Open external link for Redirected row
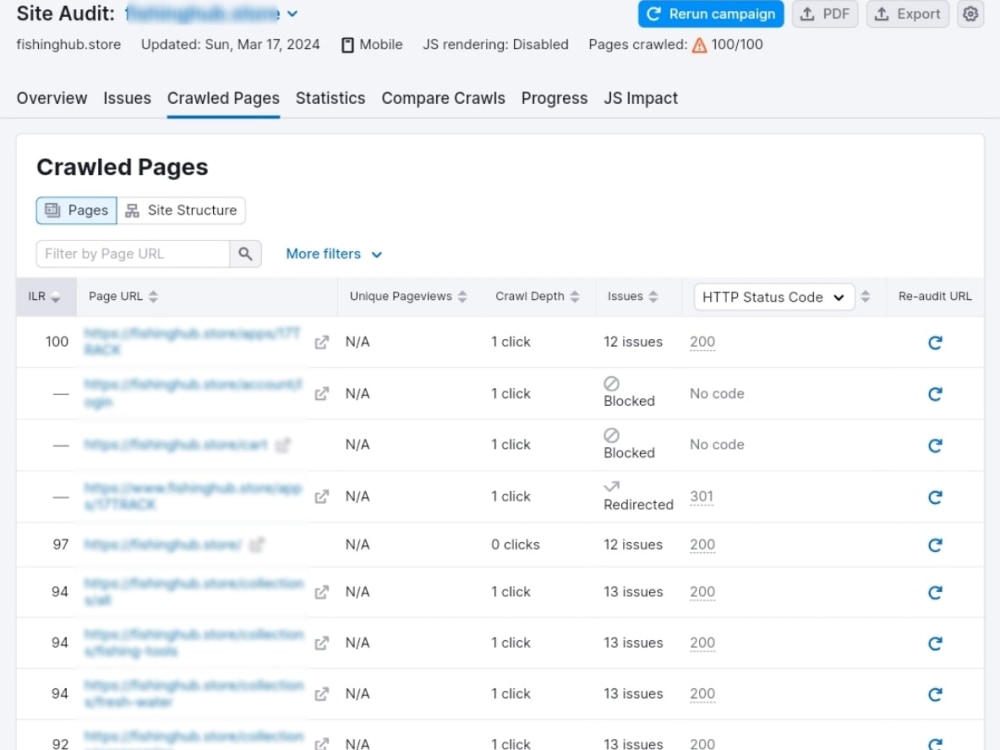 click(x=322, y=497)
